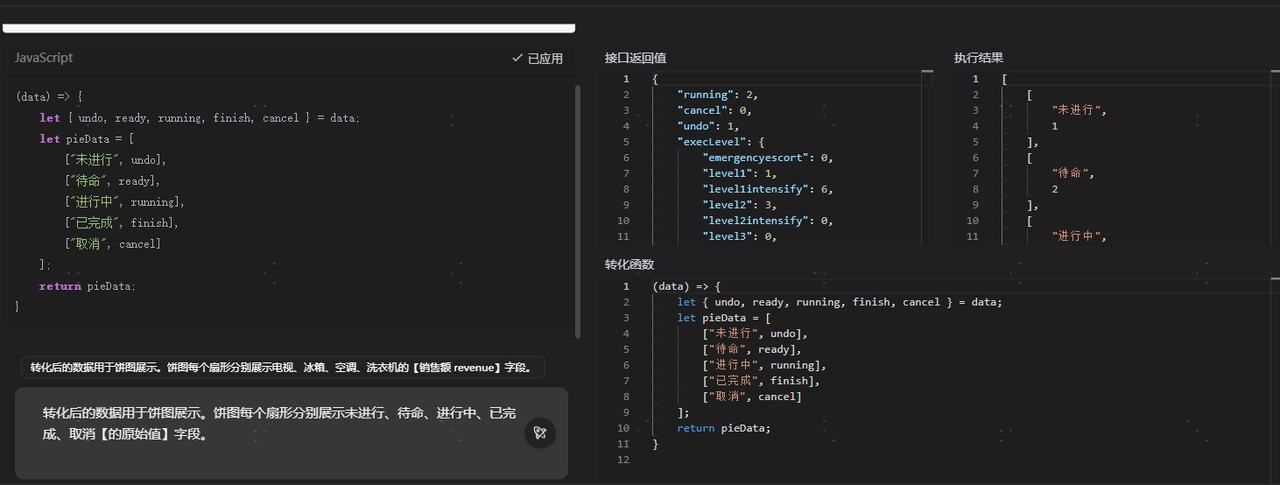Select the suggested prompt mentioning 销售额 revenue
Viewport: 1280px width, 485px height.
point(282,367)
